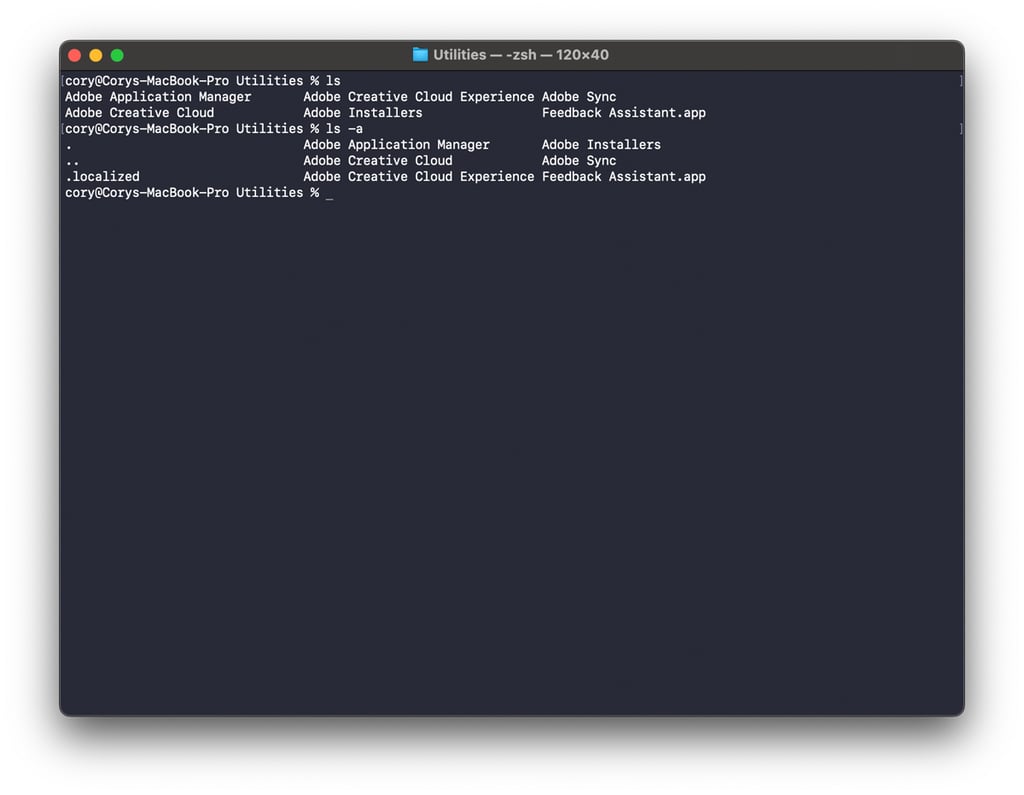Click "Adobe Application Manager" entry

point(156,96)
